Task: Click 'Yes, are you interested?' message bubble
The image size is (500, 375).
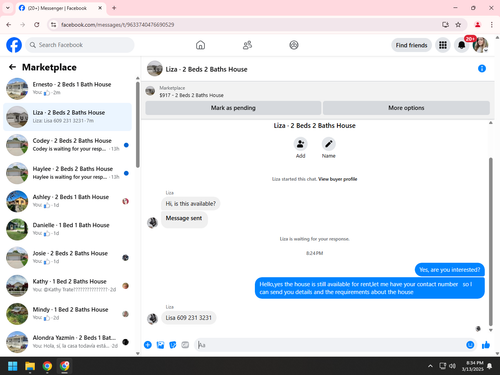Action: point(450,270)
